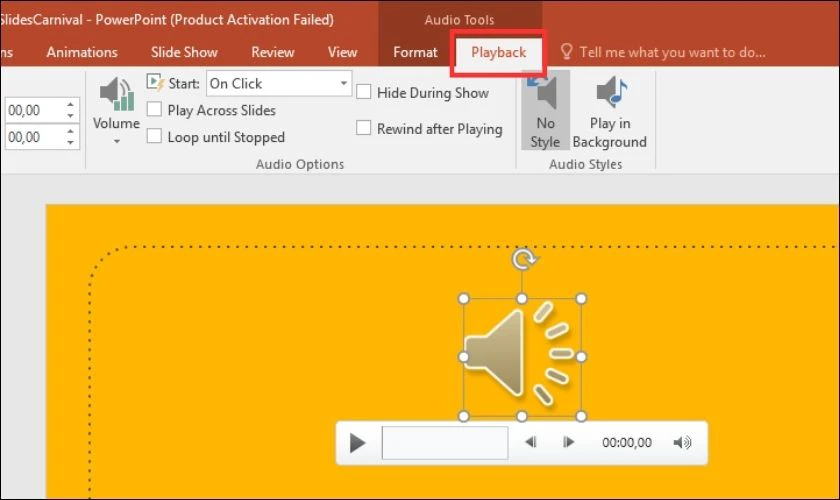Enable Loop until Stopped checkbox
Viewport: 840px width, 500px height.
tap(154, 136)
